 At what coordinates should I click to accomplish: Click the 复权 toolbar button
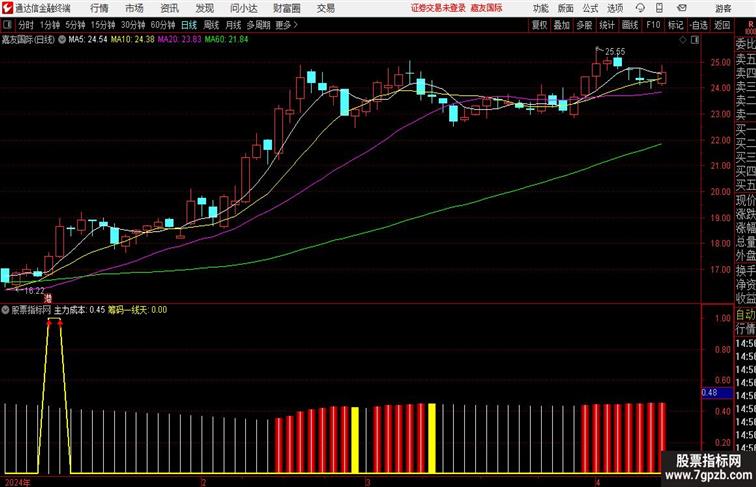pyautogui.click(x=539, y=25)
